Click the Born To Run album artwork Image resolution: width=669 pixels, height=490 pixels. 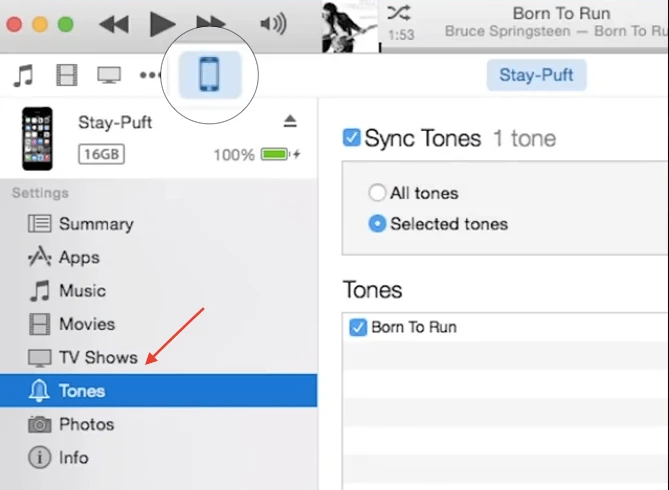[x=350, y=27]
